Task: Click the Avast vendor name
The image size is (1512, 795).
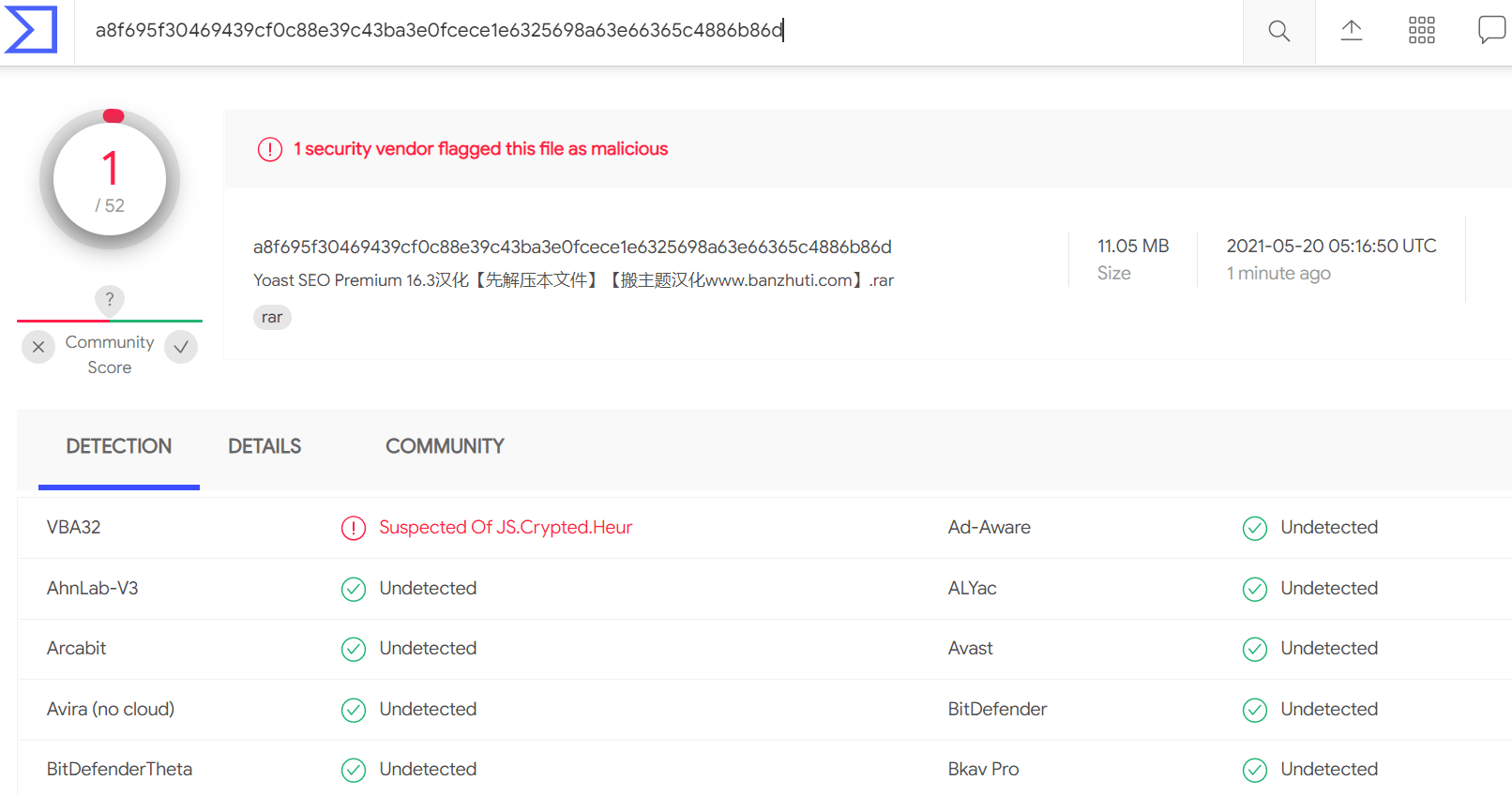Action: 970,648
